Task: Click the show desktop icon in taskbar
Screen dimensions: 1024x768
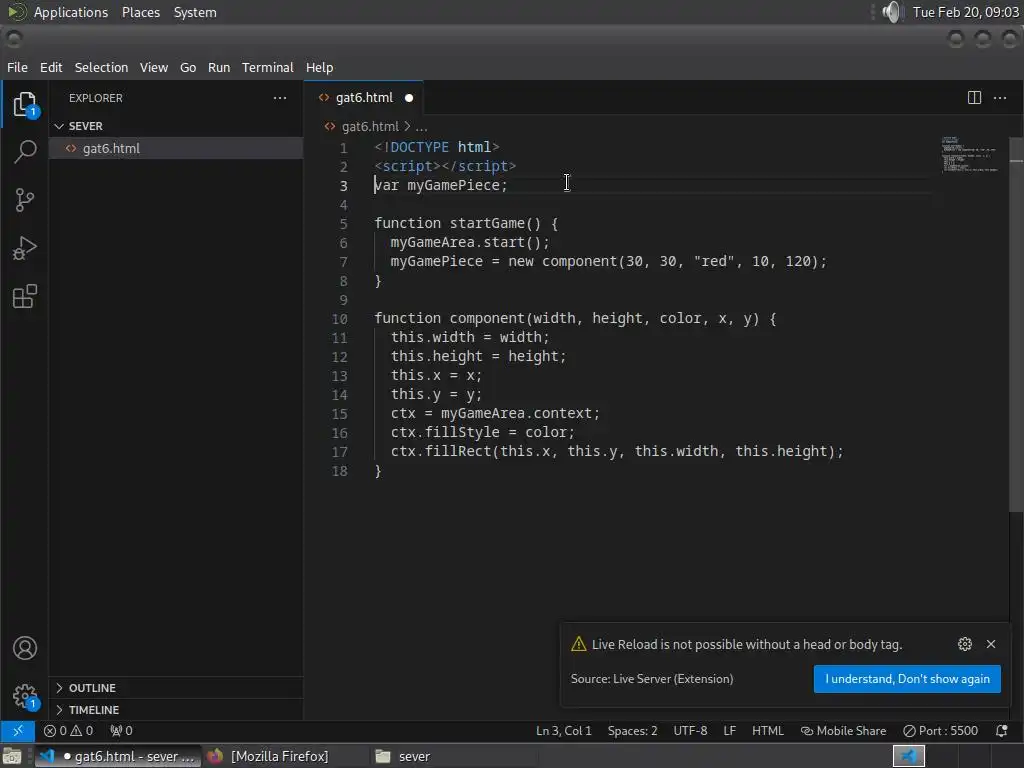Action: tap(12, 756)
